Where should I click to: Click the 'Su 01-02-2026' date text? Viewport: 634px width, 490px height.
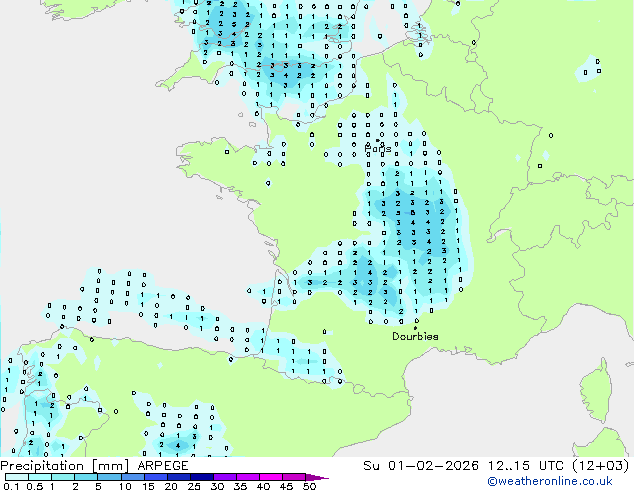[x=421, y=466]
